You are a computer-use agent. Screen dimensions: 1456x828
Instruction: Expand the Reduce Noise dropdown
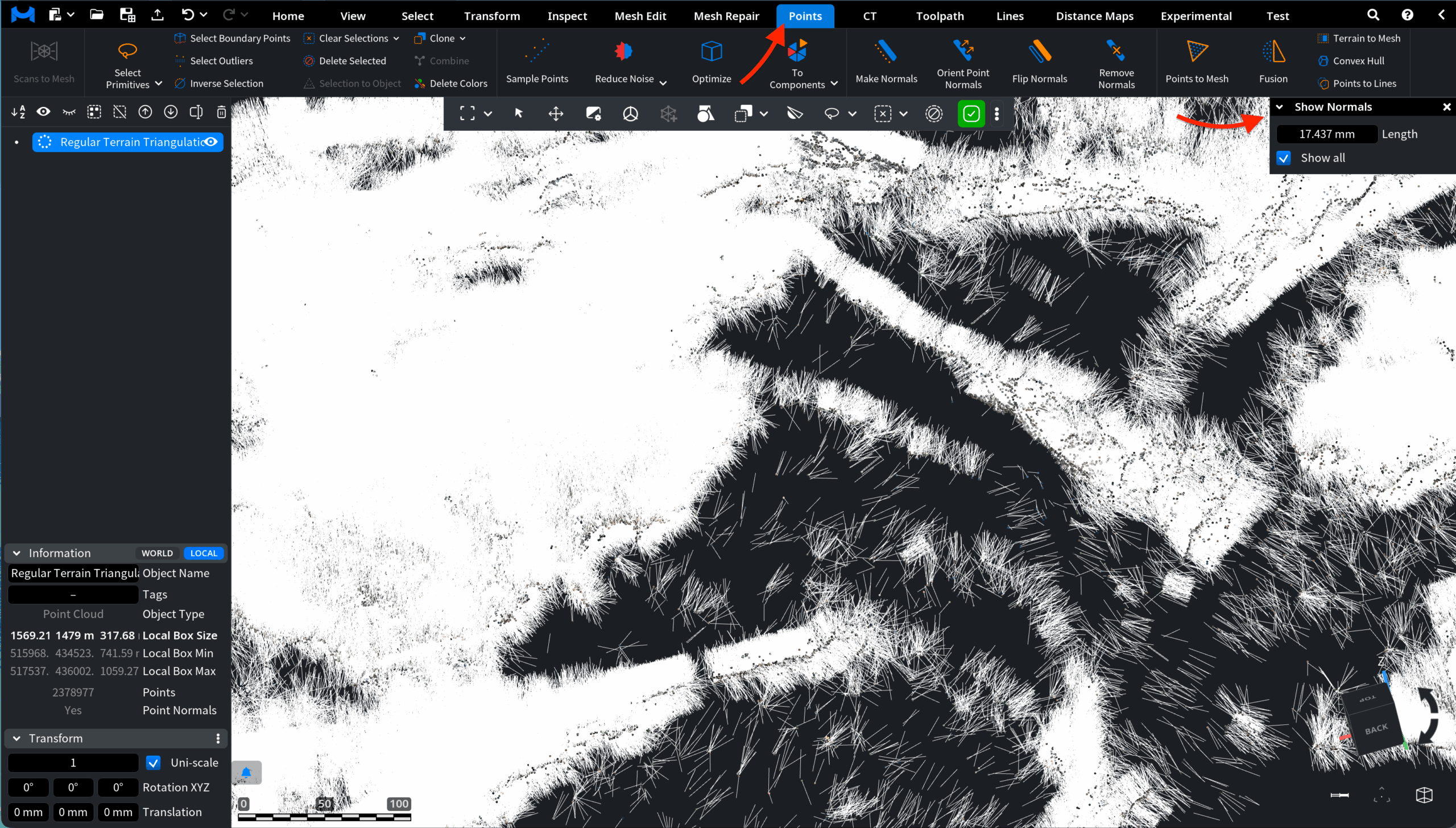663,83
